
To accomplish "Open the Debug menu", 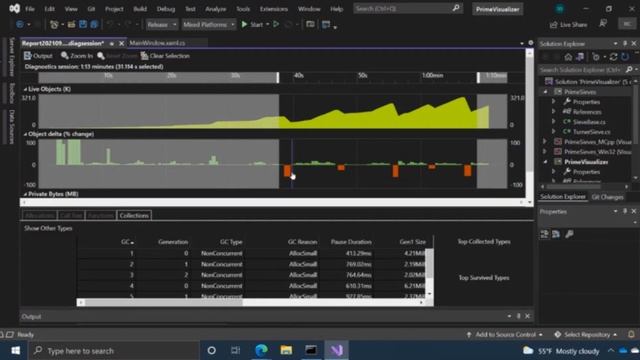I will tap(166, 9).
